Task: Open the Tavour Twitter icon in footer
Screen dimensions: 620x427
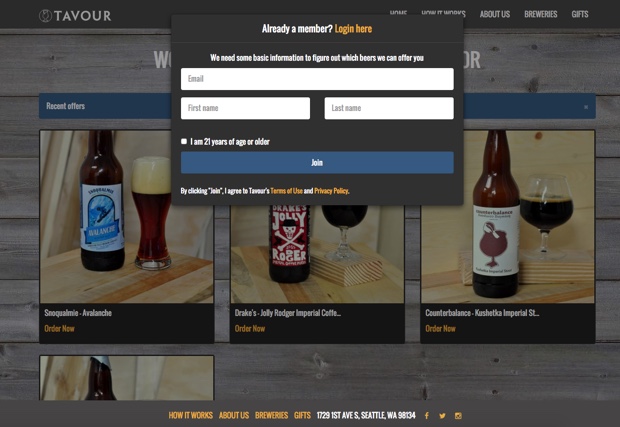Action: pos(442,416)
